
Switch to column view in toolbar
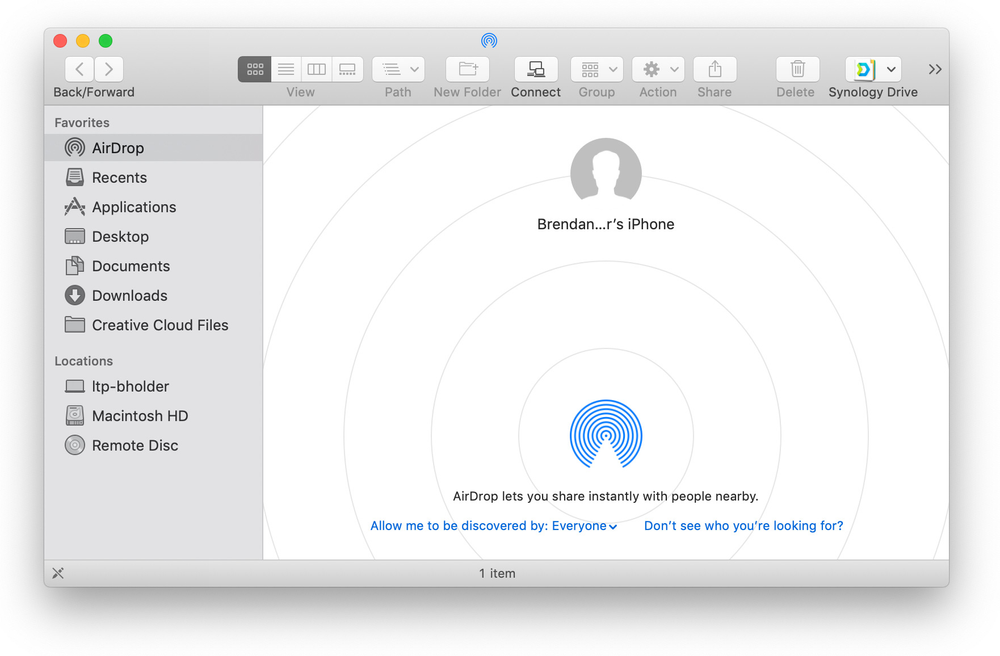pos(316,69)
